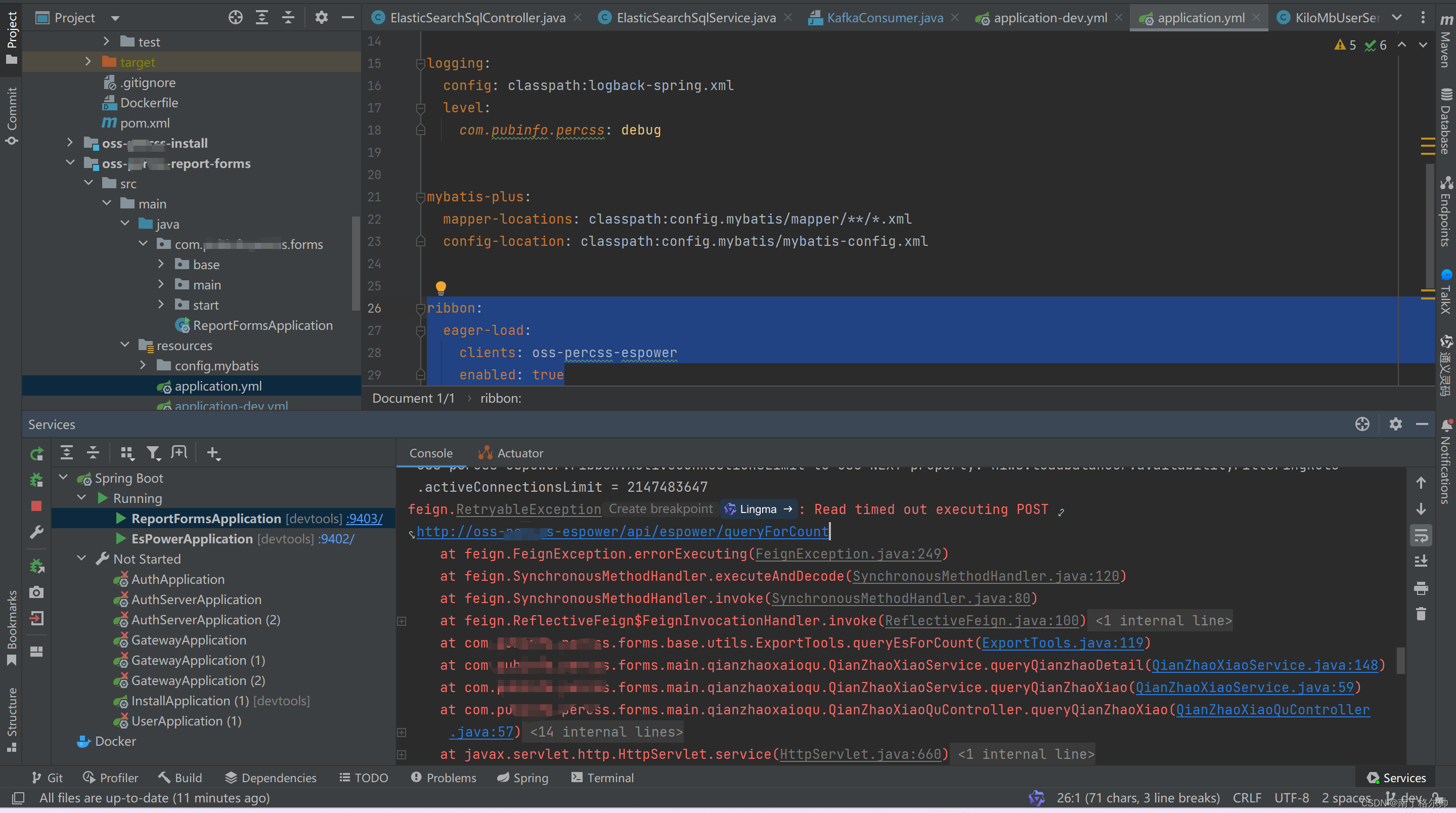Click the Create breakpoint inline button
The image size is (1456, 813).
pyautogui.click(x=661, y=509)
